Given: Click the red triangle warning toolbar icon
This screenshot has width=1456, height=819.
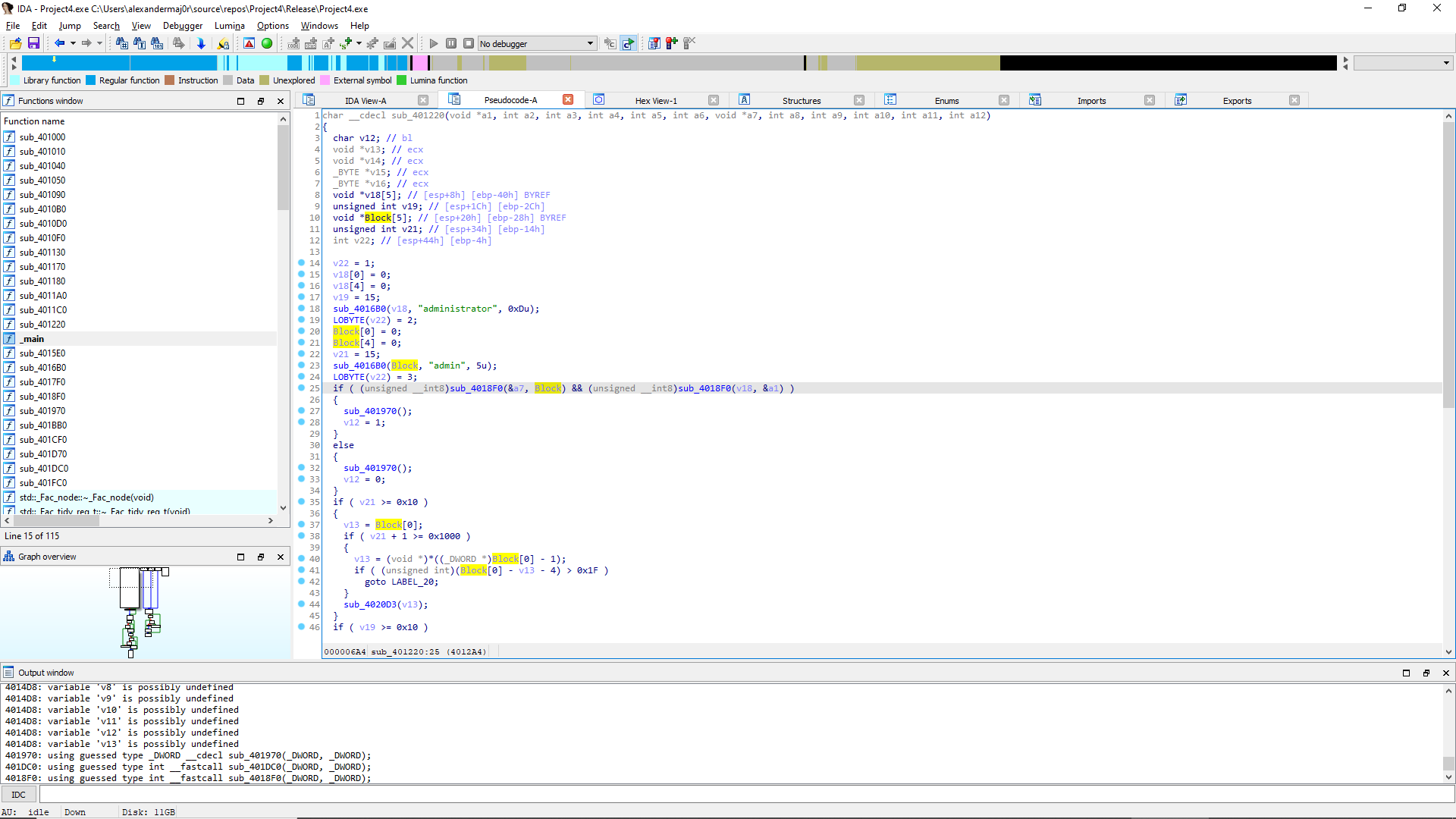Looking at the screenshot, I should pos(249,43).
